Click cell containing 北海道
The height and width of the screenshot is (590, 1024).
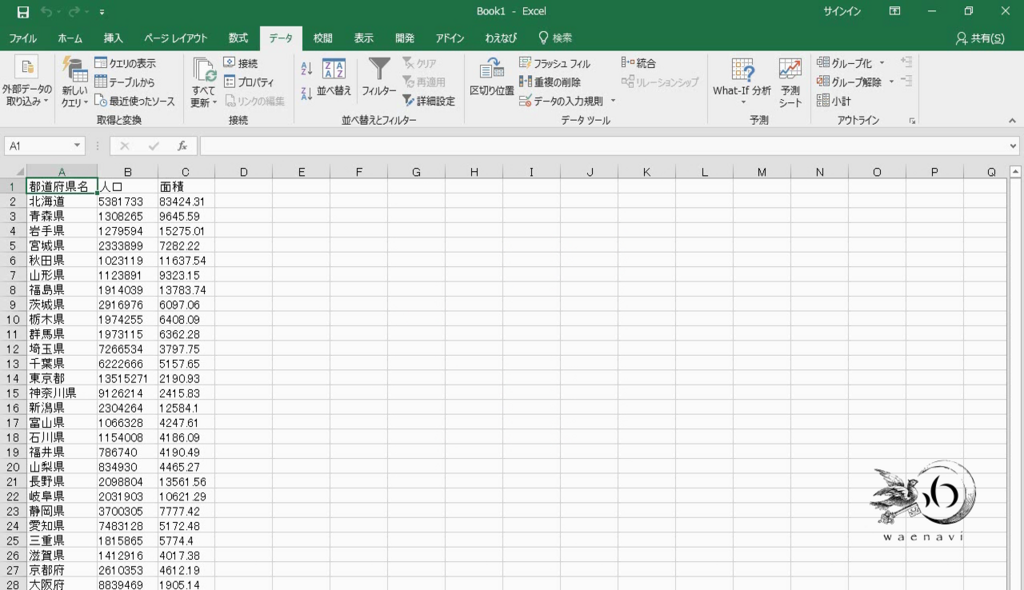[x=61, y=201]
